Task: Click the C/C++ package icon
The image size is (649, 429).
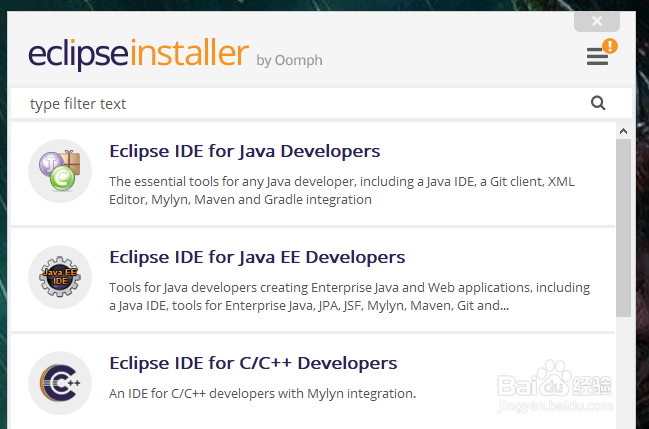Action: (x=60, y=383)
